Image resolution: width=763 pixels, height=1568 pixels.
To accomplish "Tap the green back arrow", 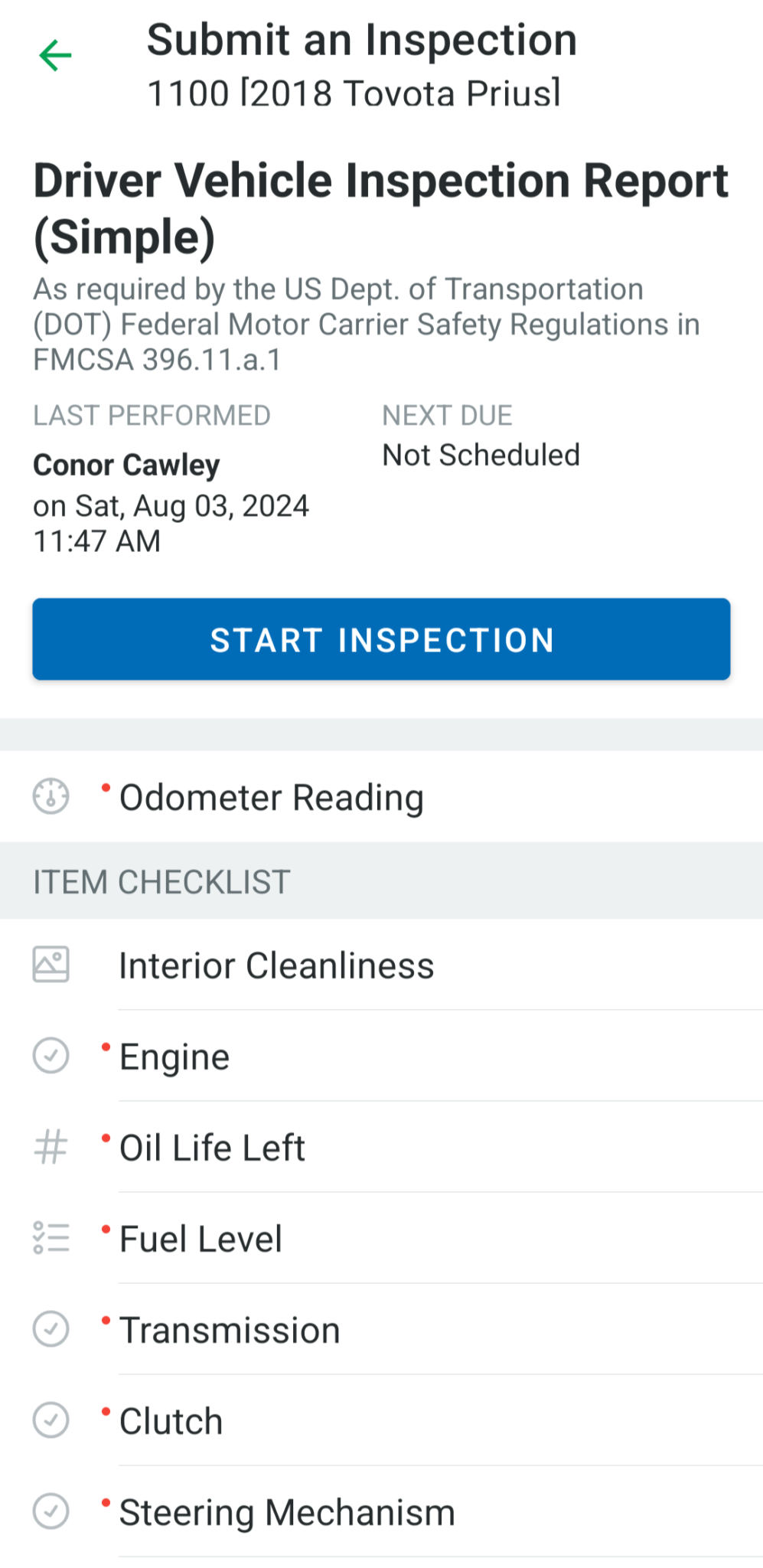I will [54, 54].
